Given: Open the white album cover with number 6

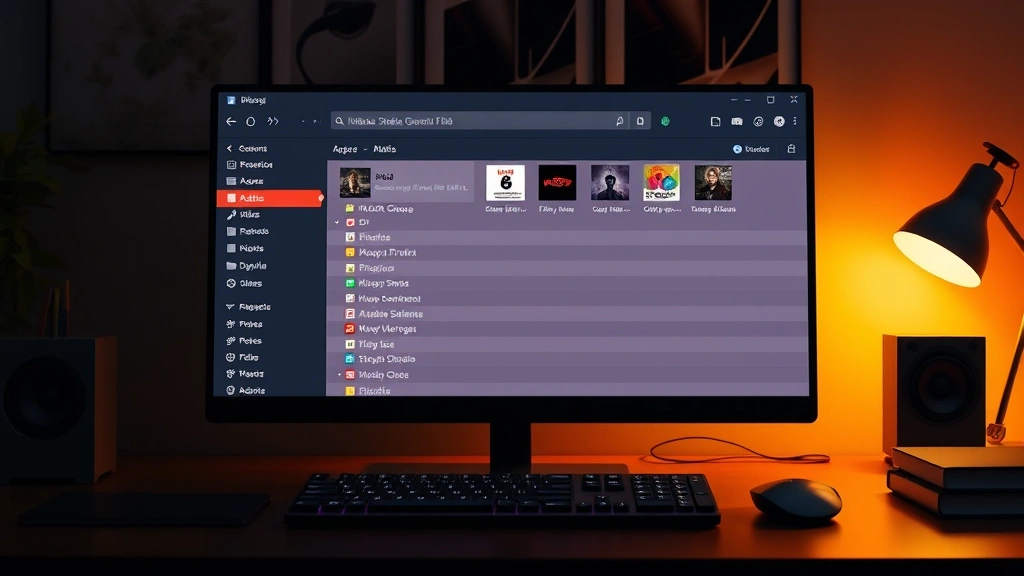Looking at the screenshot, I should 505,183.
